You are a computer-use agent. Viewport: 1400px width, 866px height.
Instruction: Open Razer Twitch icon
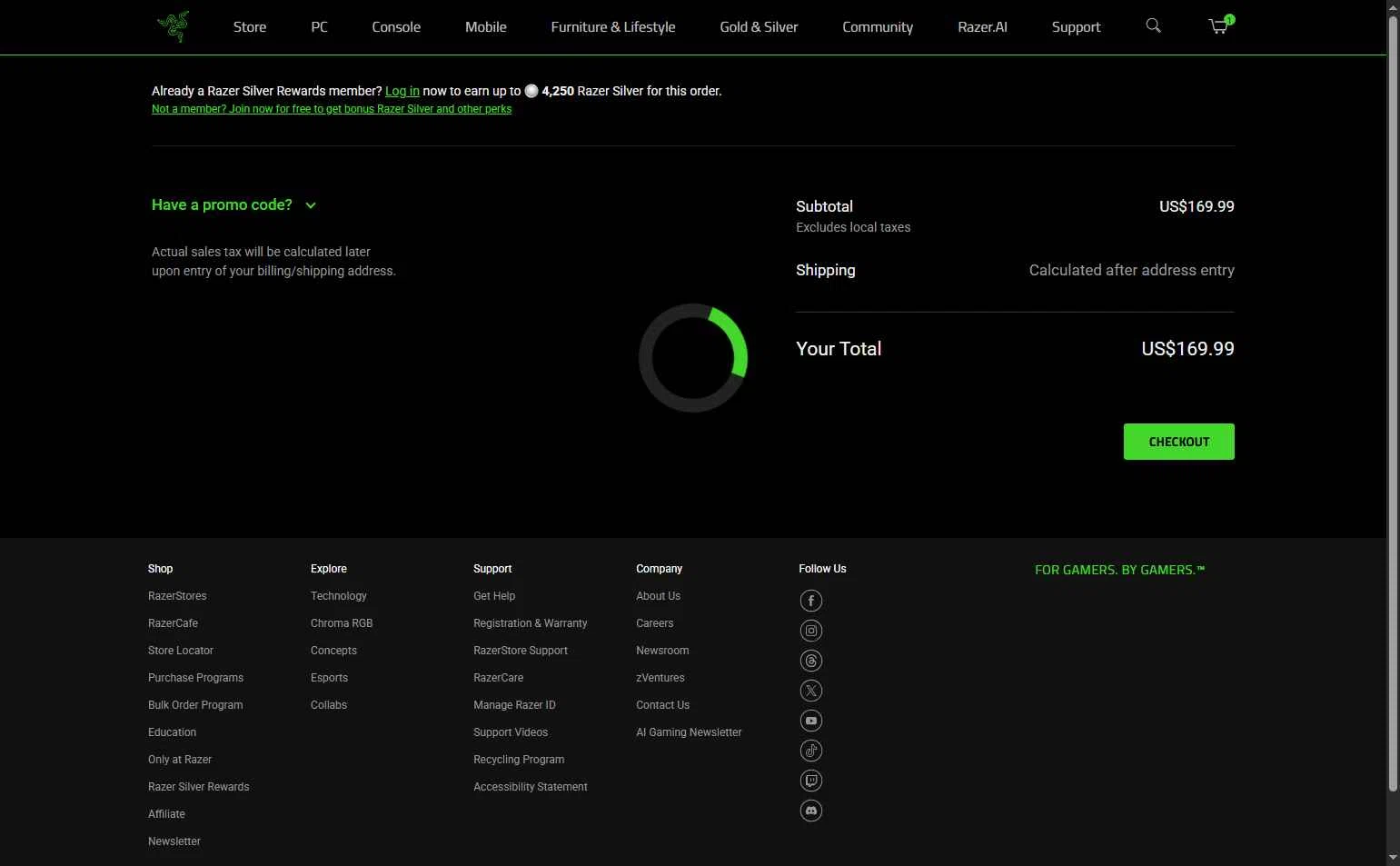tap(811, 781)
